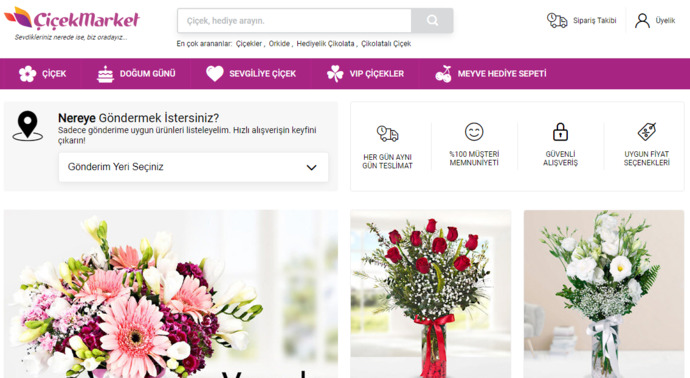The image size is (690, 378).
Task: Click the clover icon beside VIP ÇİÇEKLER
Action: point(335,73)
